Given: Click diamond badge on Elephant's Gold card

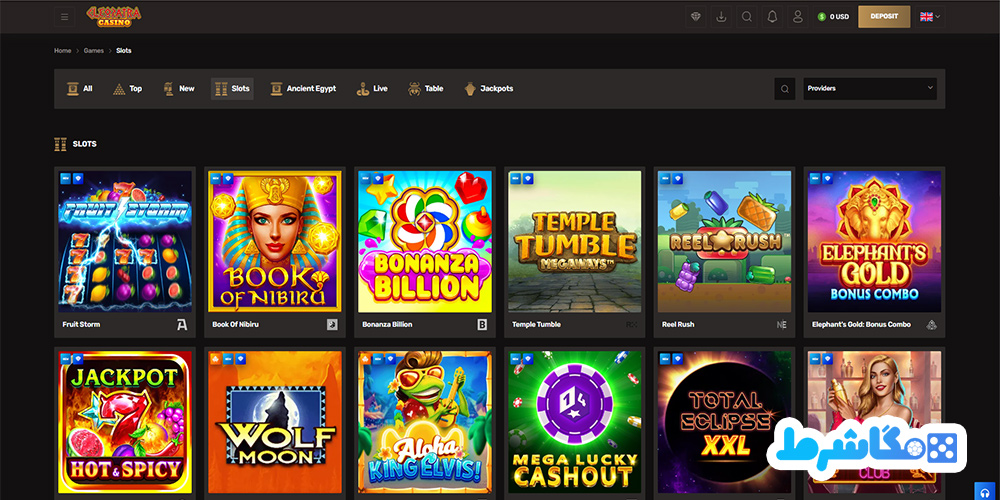Looking at the screenshot, I should coord(827,179).
